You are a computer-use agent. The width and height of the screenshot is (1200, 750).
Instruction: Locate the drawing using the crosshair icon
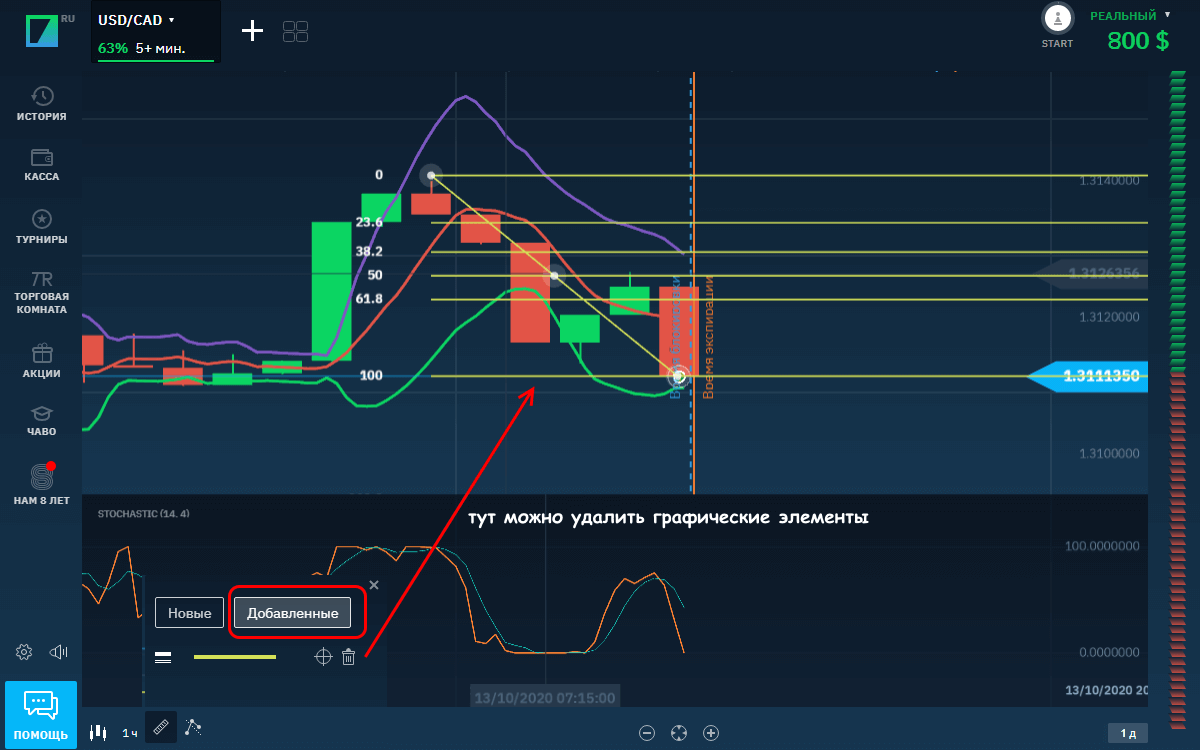(322, 657)
